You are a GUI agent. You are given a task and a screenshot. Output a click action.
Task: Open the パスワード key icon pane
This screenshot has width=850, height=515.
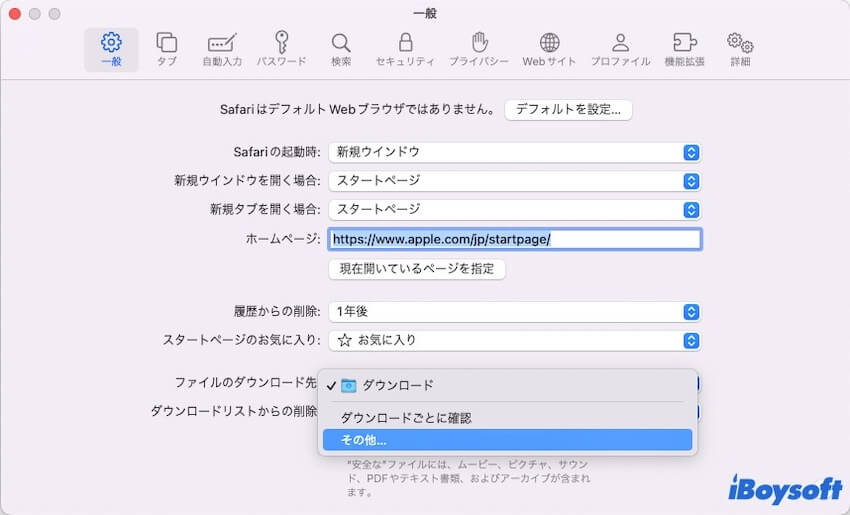click(x=281, y=50)
